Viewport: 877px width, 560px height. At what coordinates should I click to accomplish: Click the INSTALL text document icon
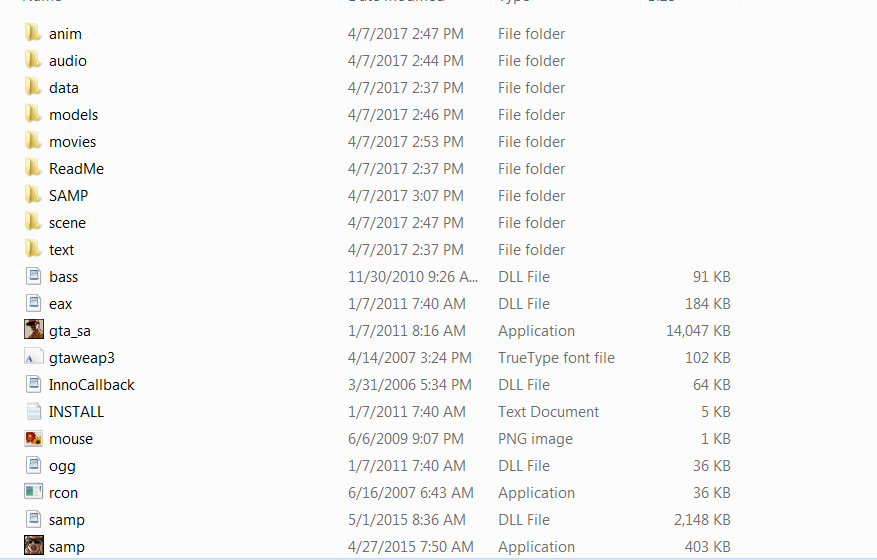34,411
